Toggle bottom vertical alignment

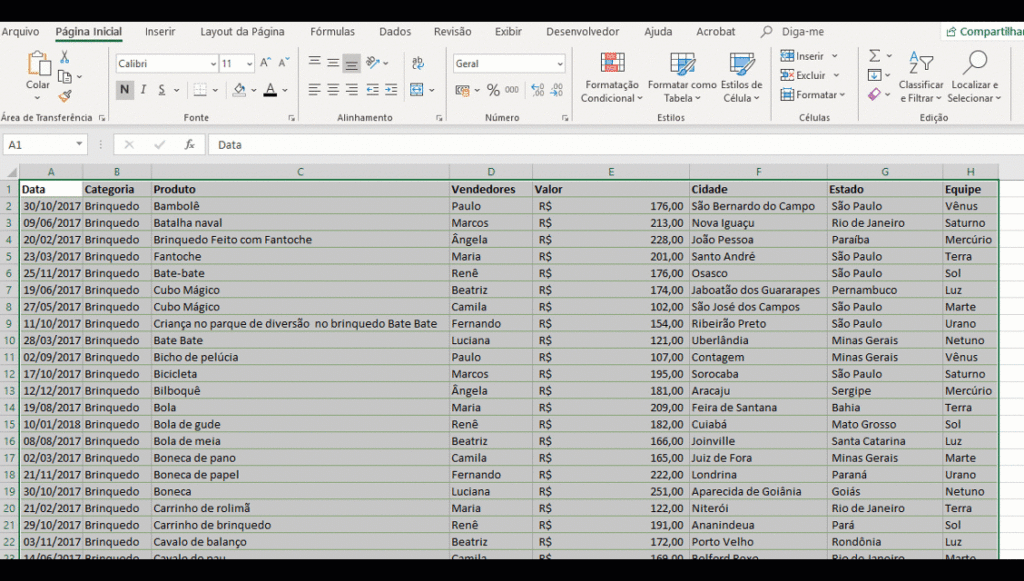coord(351,63)
